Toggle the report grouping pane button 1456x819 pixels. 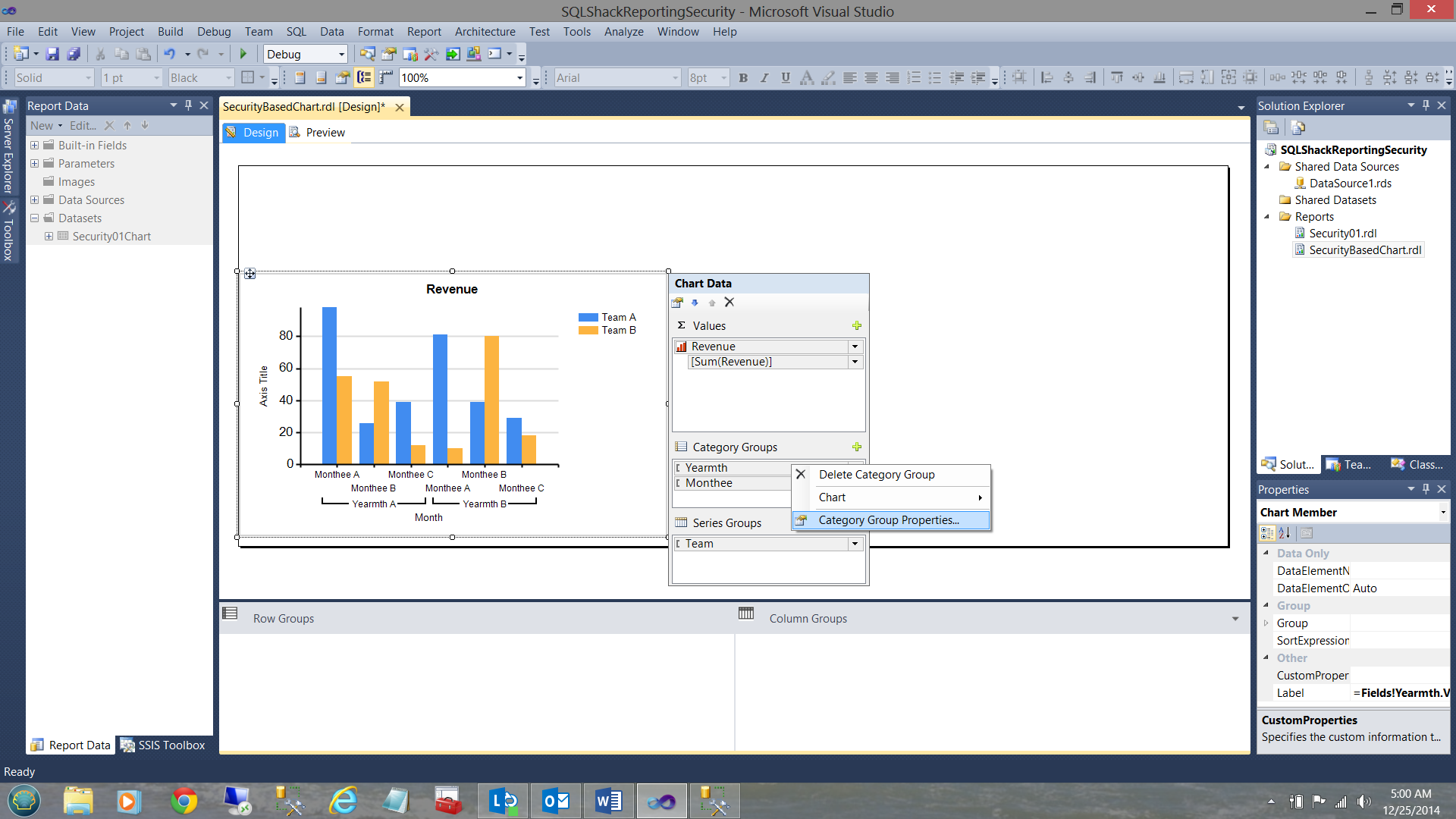pos(365,77)
